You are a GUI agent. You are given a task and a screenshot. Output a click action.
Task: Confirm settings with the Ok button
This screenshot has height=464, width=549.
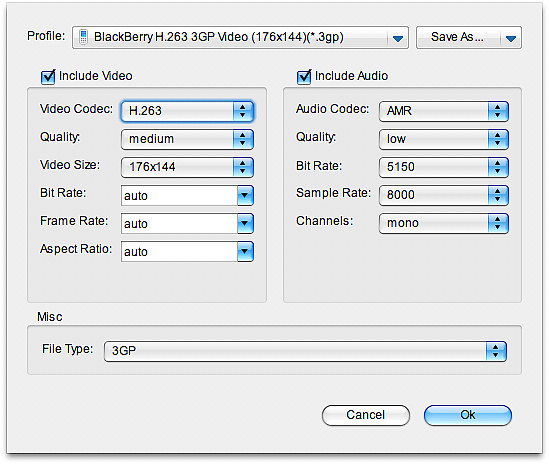pyautogui.click(x=468, y=415)
